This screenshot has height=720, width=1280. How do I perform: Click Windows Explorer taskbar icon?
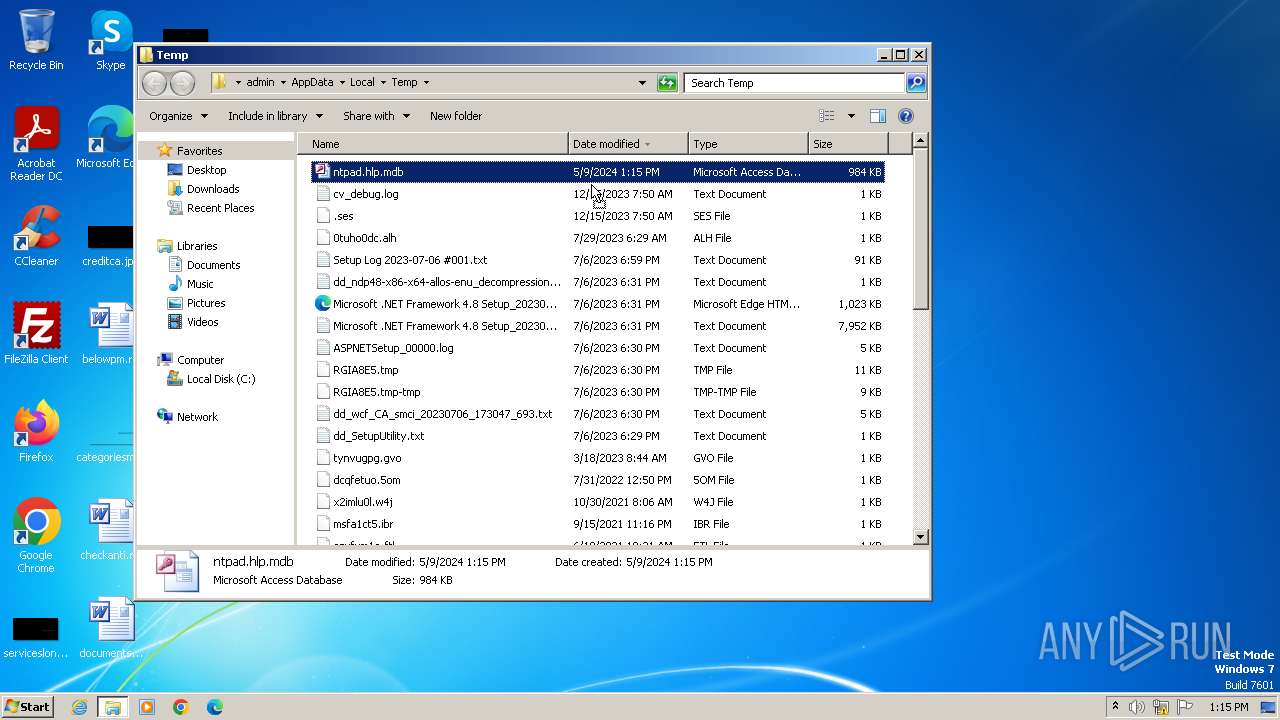113,707
